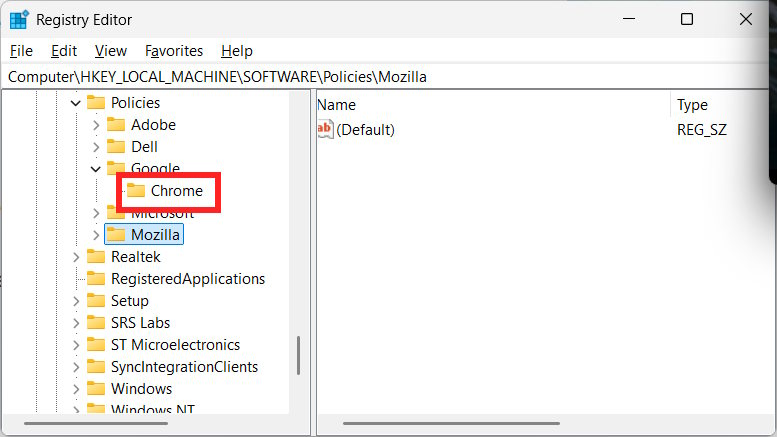The image size is (777, 437).
Task: Click the Chrome folder icon
Action: (136, 190)
